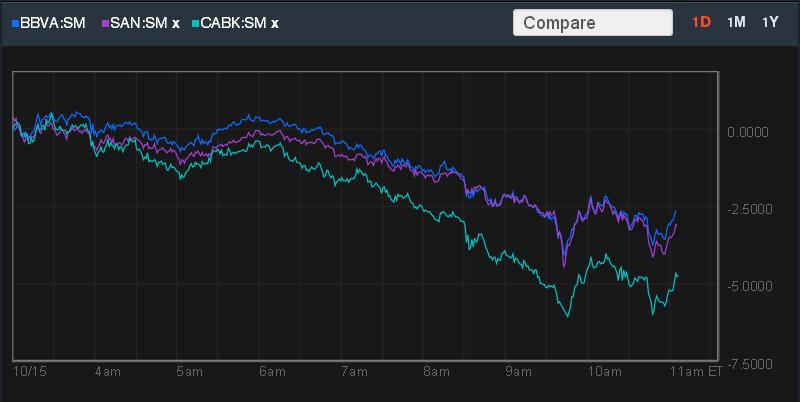Switch to the 1Y time range

coord(770,22)
